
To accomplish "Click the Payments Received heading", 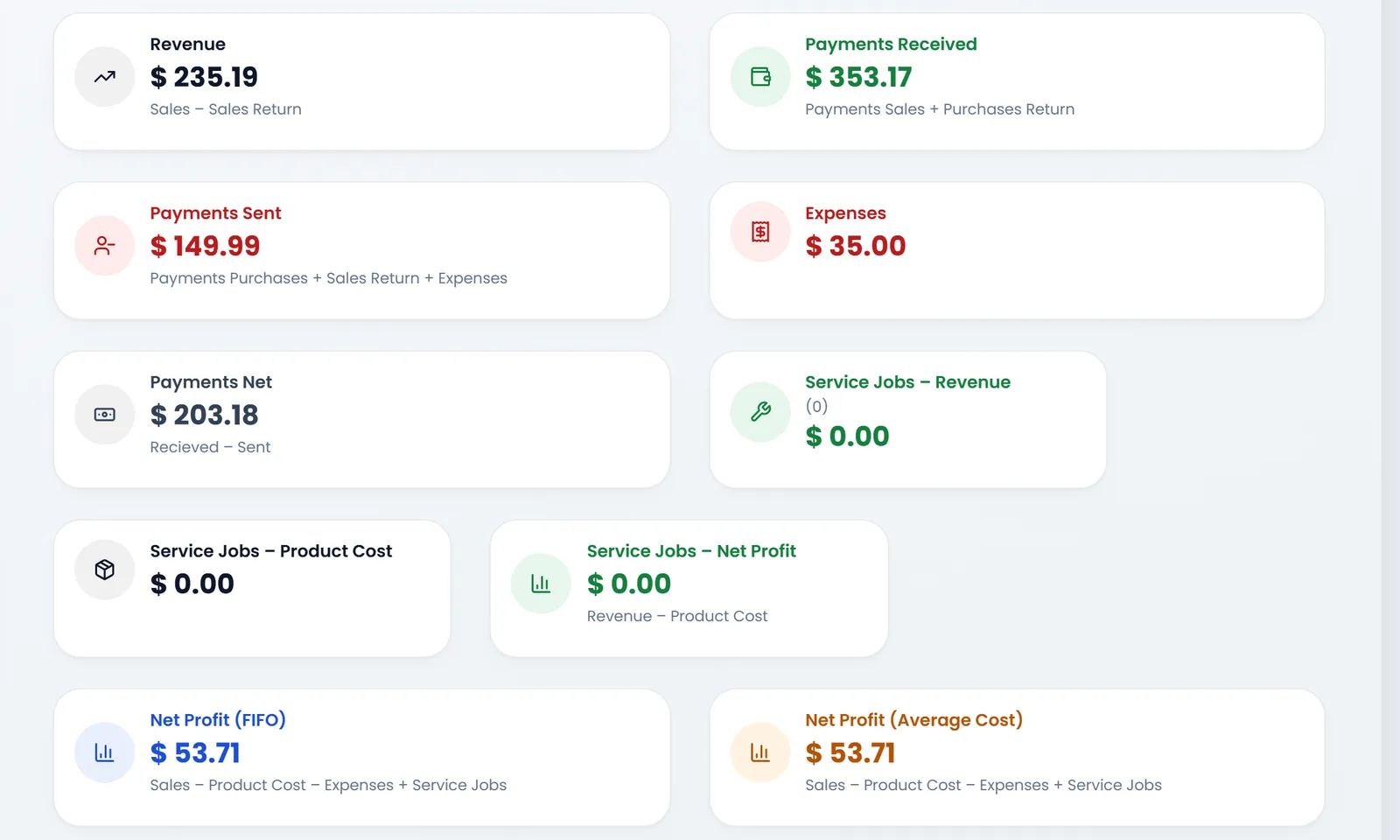I will 891,44.
